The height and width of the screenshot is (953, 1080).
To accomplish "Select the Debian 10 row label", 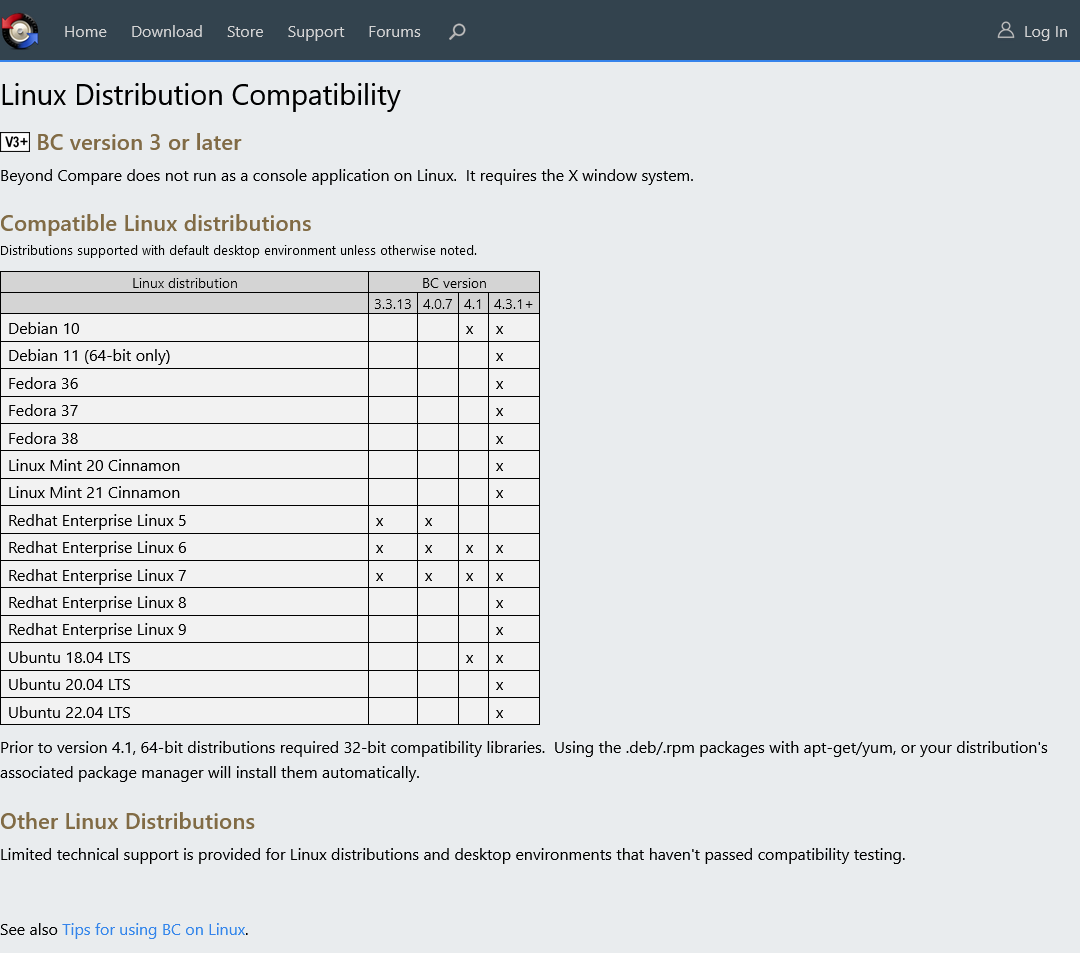I will point(44,328).
